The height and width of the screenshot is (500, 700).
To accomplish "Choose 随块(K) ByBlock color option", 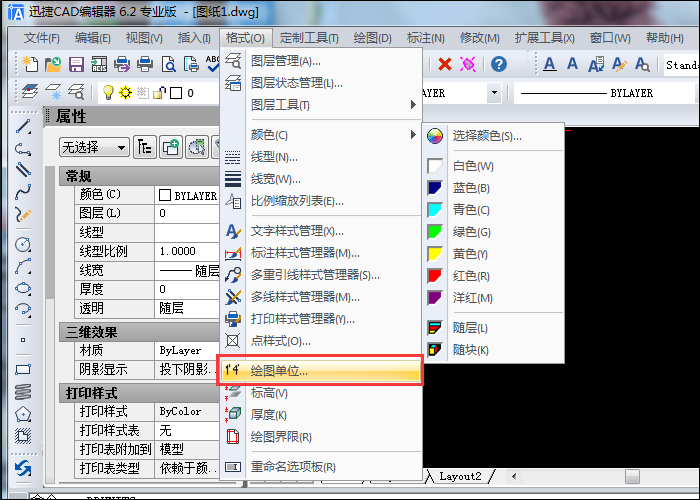I will [493, 350].
